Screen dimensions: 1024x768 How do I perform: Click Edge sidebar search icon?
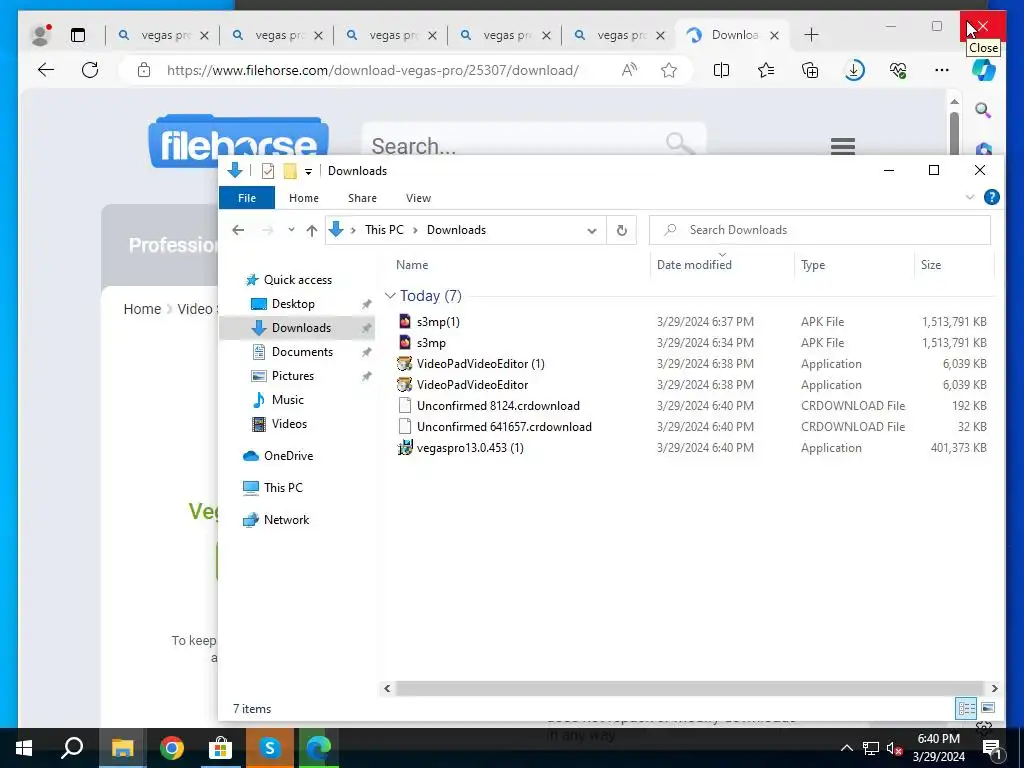[x=983, y=110]
